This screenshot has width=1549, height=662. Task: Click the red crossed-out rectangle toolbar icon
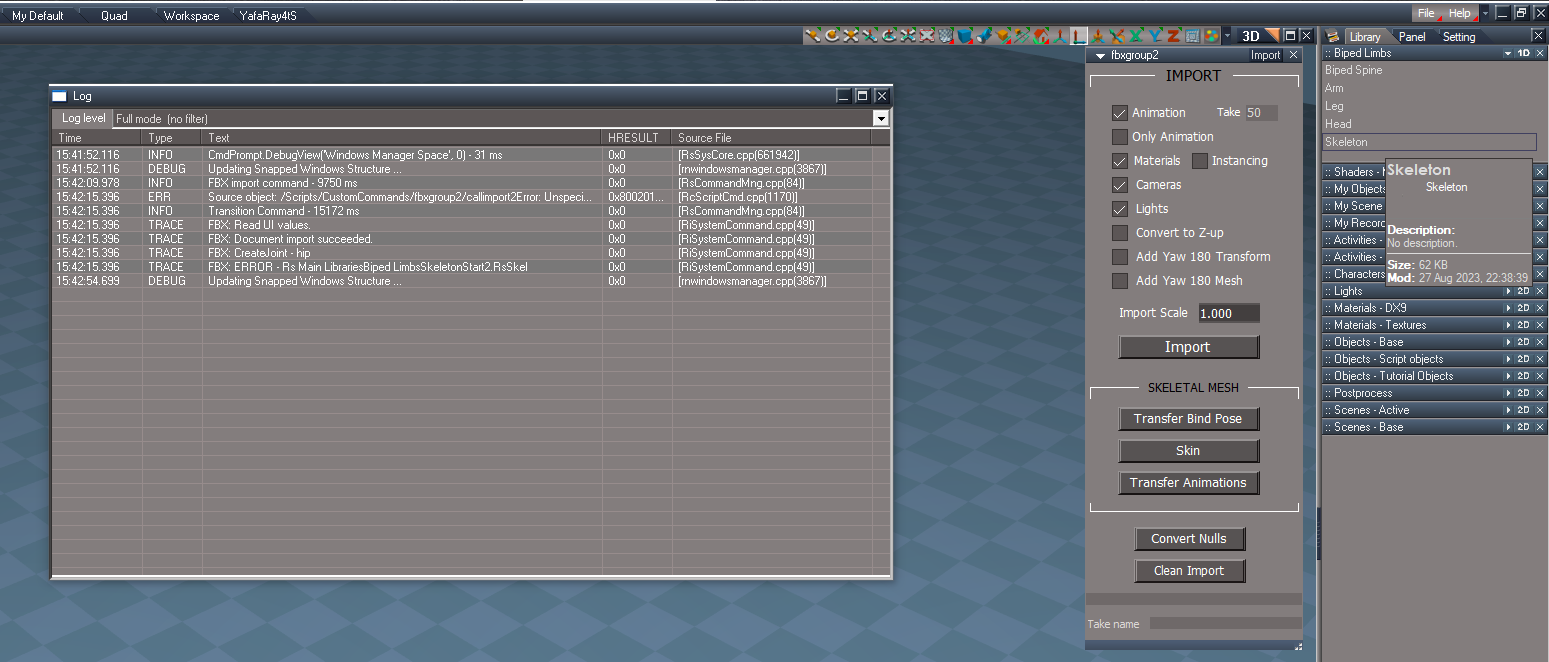927,36
